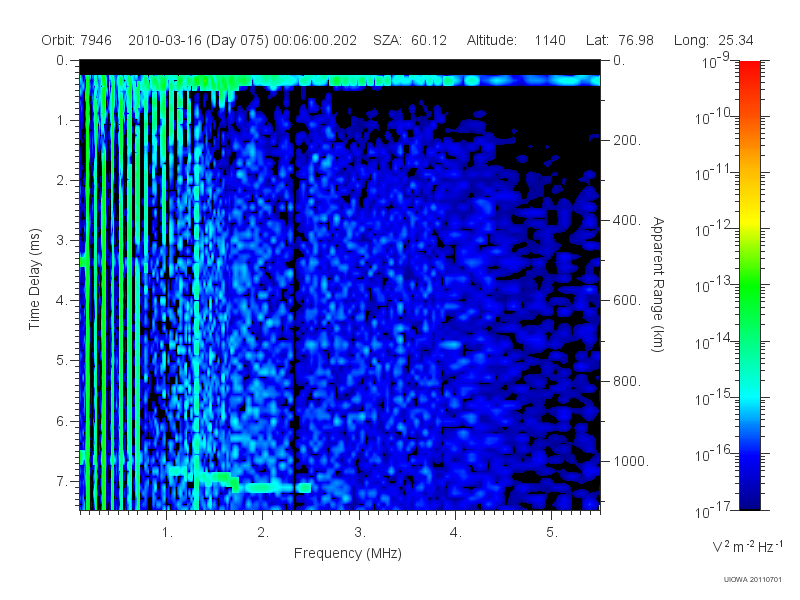Click the apparent range label '1000.'
Viewport: 800px width, 600px height.
631,461
